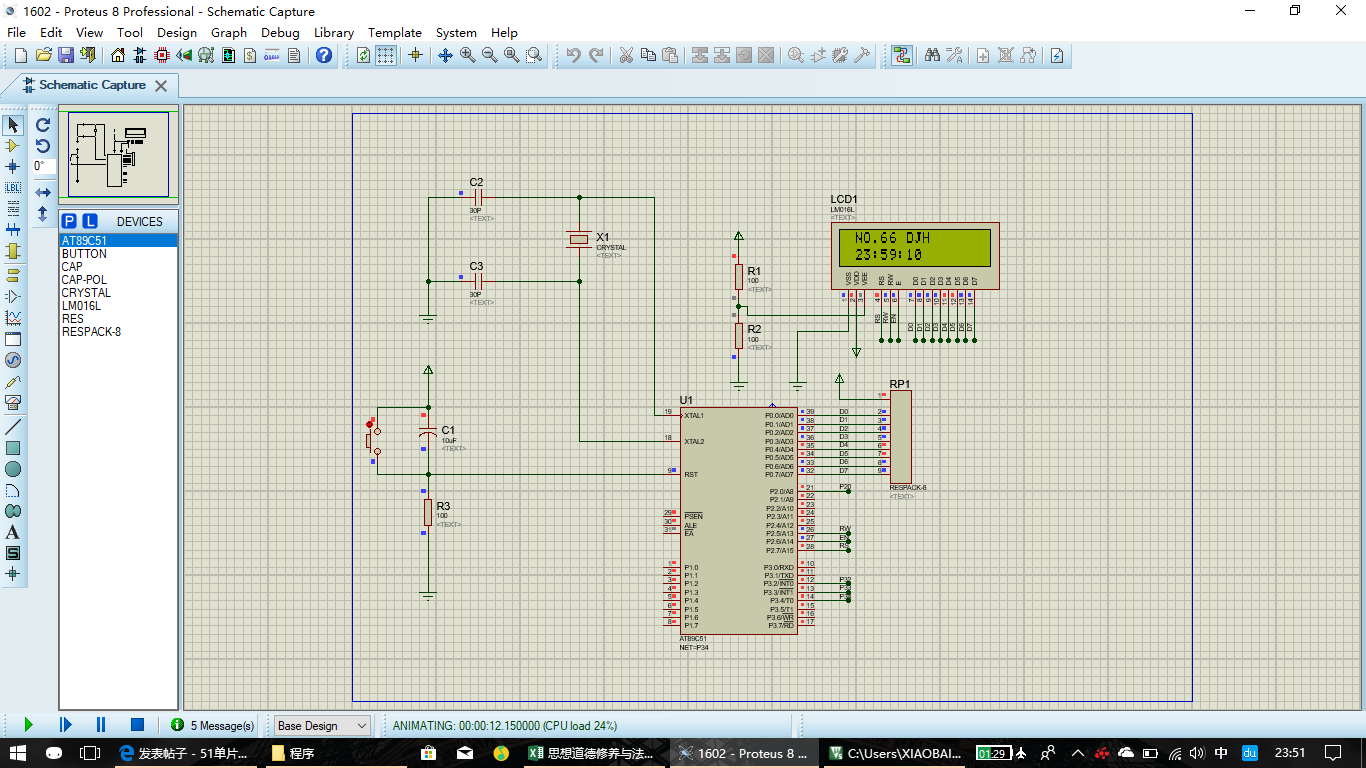Viewport: 1366px width, 768px height.
Task: Click the Play simulation button
Action: tap(28, 725)
